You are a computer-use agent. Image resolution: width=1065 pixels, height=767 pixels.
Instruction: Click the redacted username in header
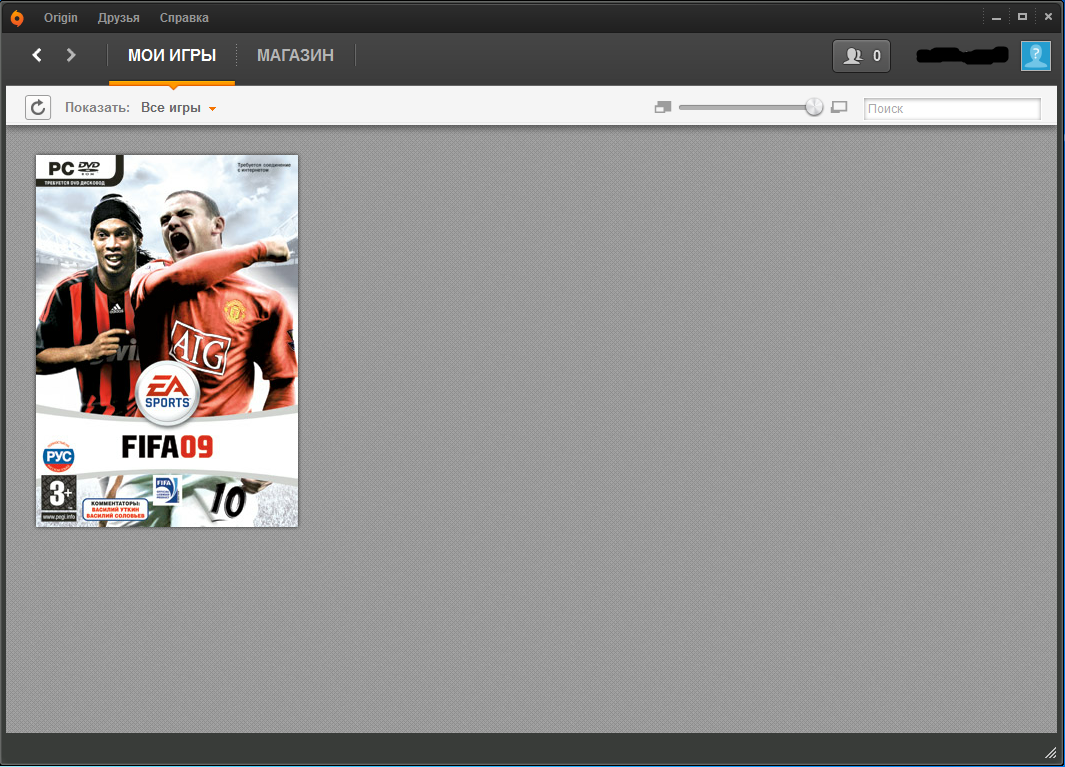962,56
